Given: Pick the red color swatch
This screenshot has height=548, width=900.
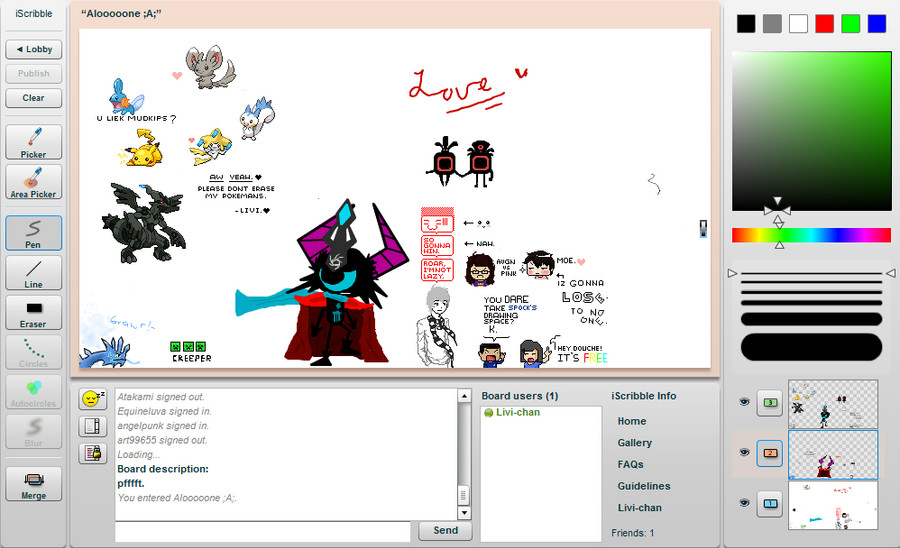Looking at the screenshot, I should tap(824, 24).
